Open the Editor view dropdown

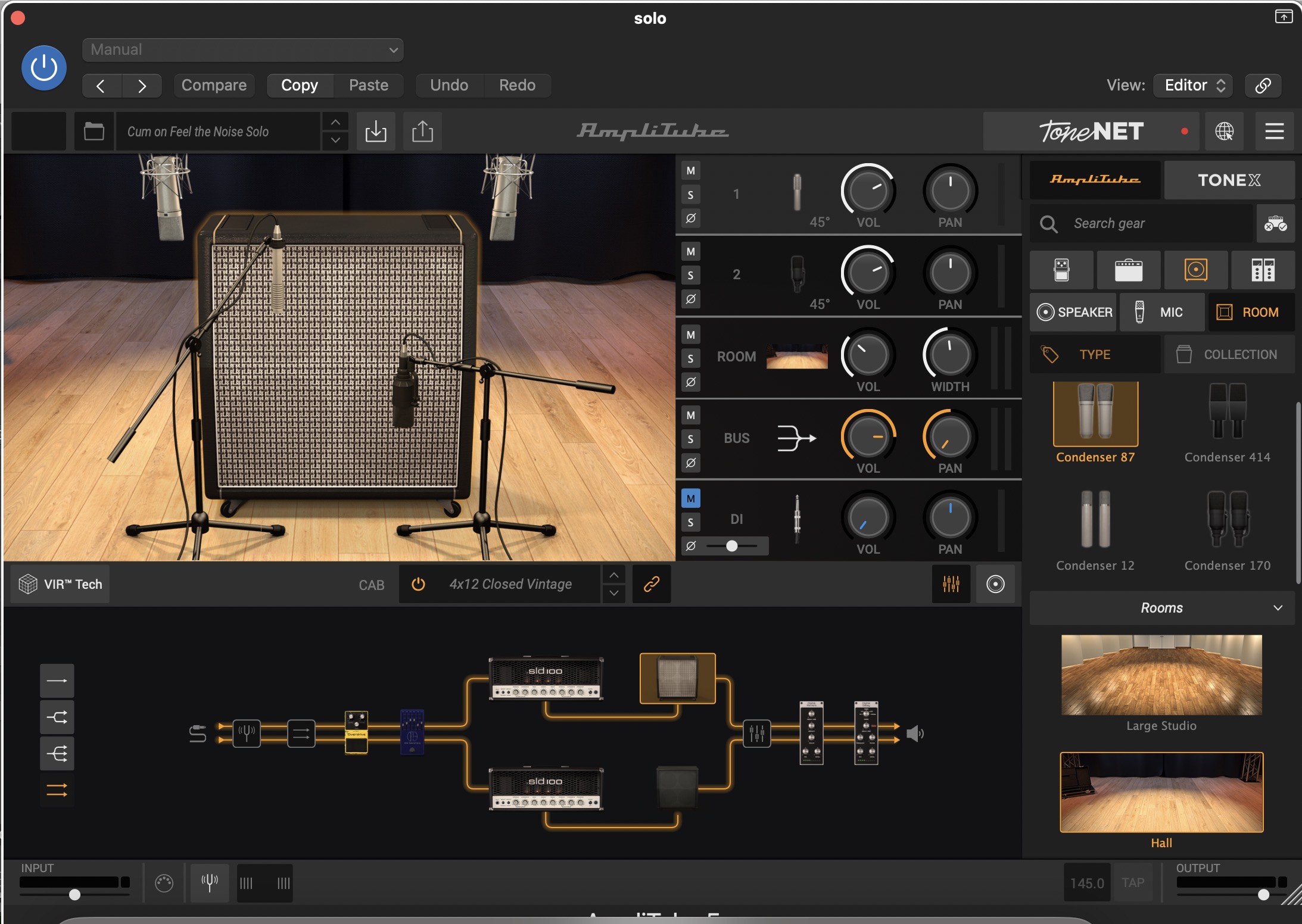[x=1192, y=85]
